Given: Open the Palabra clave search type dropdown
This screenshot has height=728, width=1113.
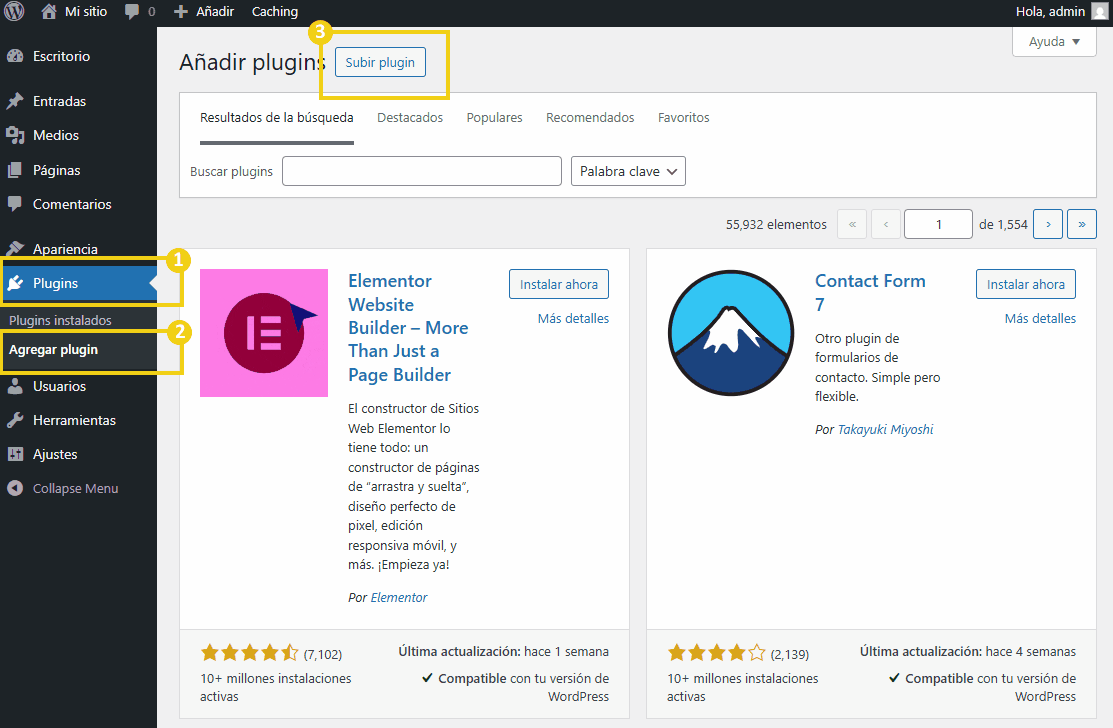Looking at the screenshot, I should pos(628,171).
